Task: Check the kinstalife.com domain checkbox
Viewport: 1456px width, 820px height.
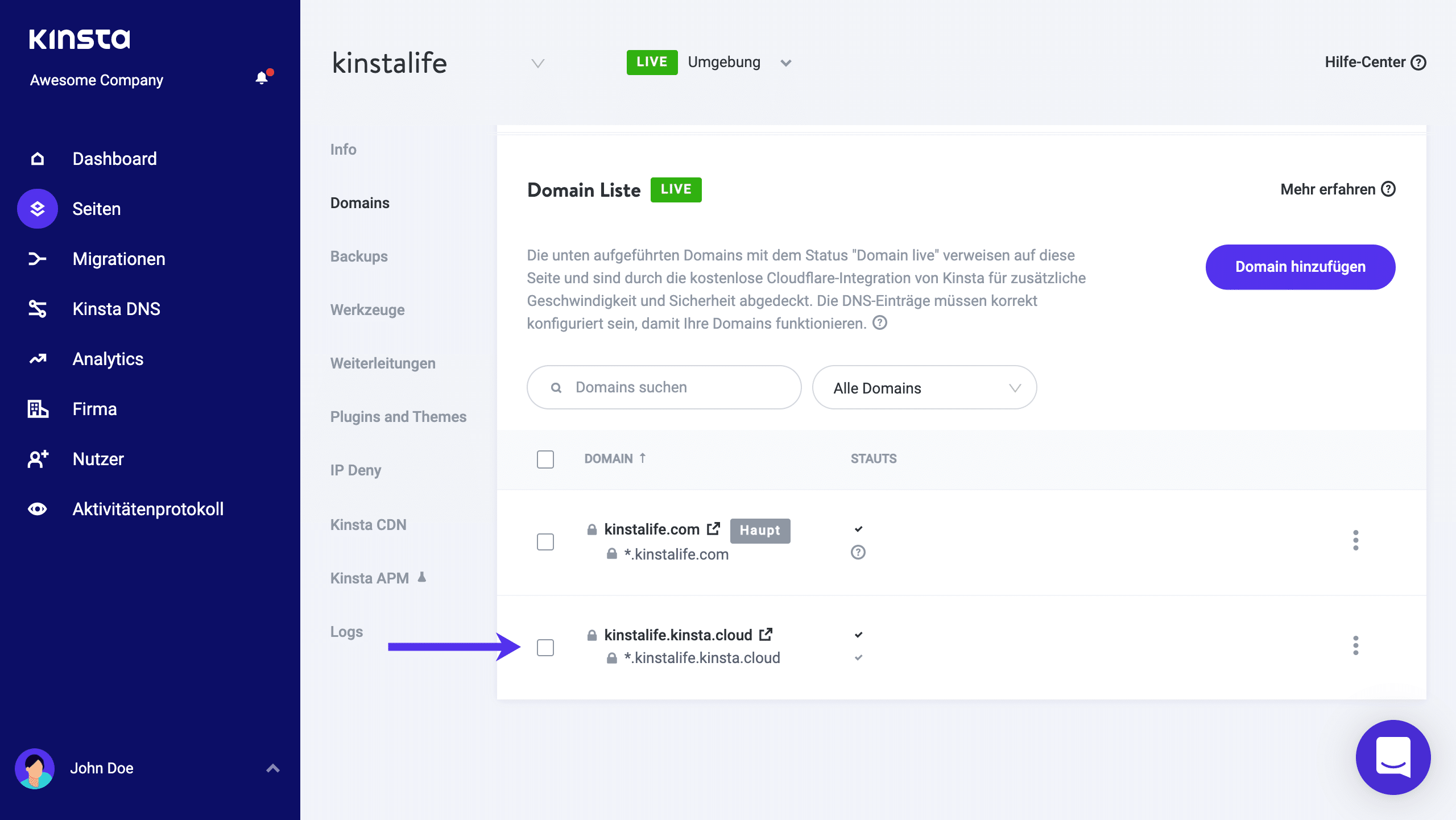Action: (545, 542)
